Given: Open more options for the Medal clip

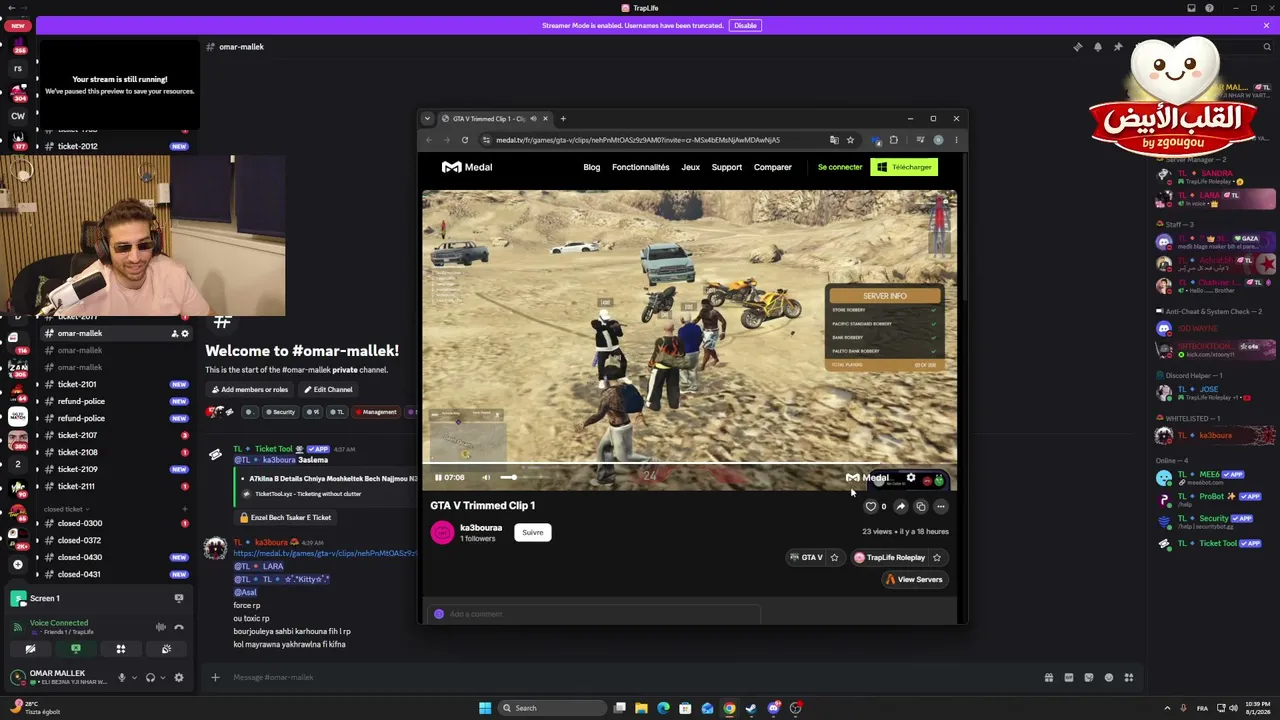Looking at the screenshot, I should 940,506.
